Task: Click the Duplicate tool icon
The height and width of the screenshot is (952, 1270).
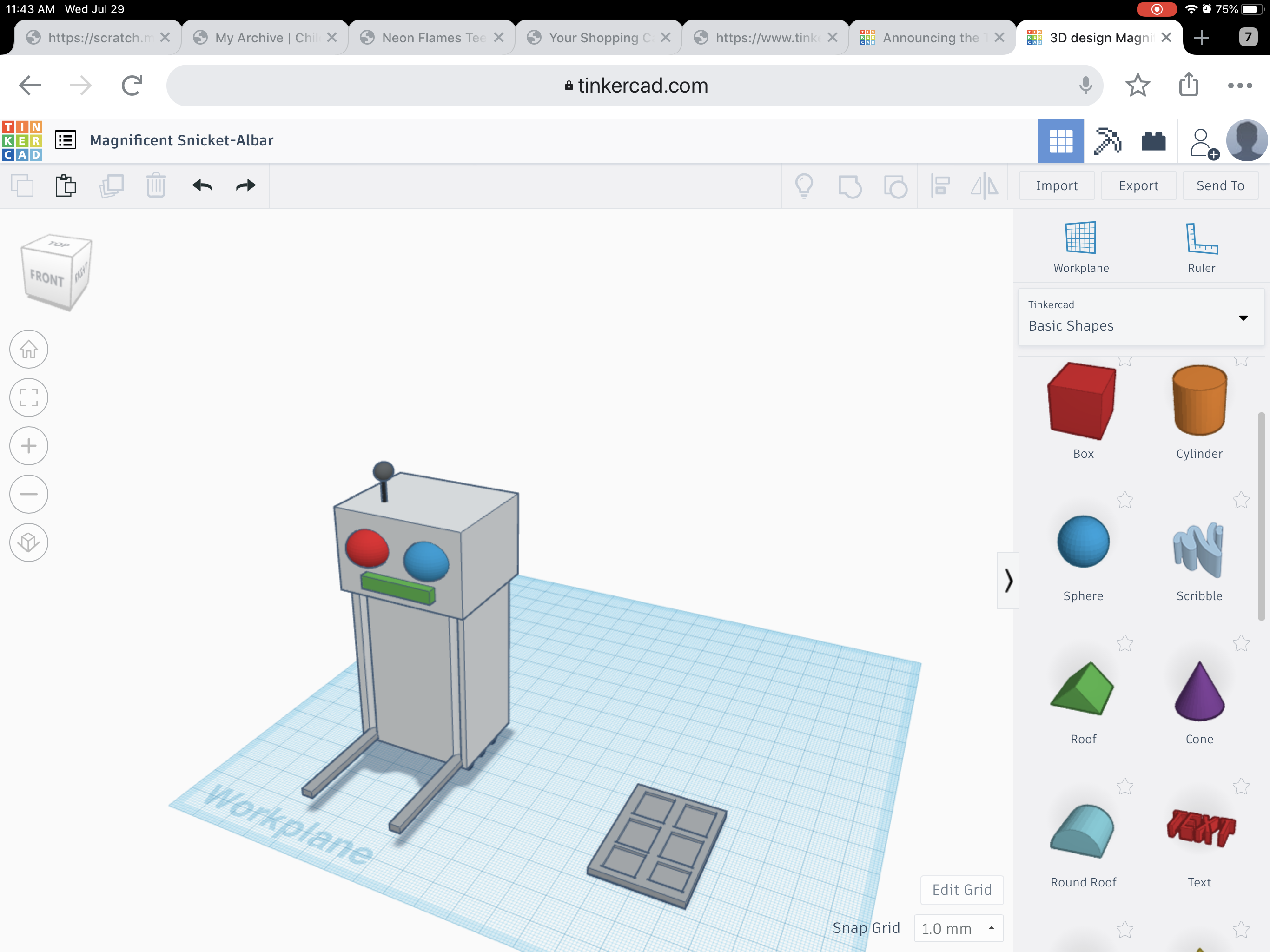Action: click(x=112, y=186)
